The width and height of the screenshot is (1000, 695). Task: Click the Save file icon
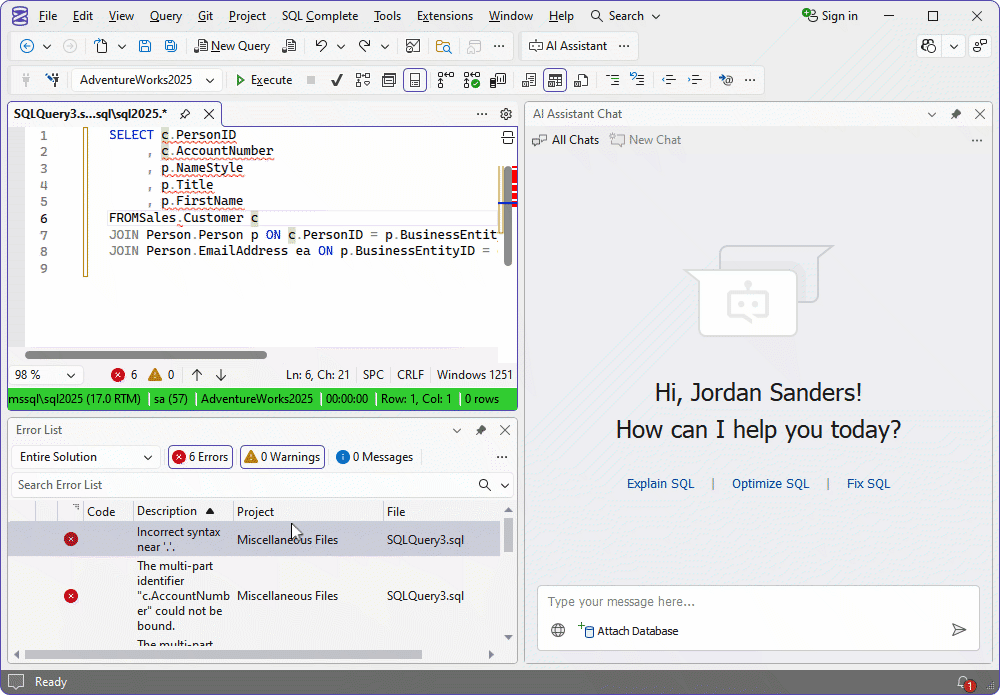coord(145,46)
